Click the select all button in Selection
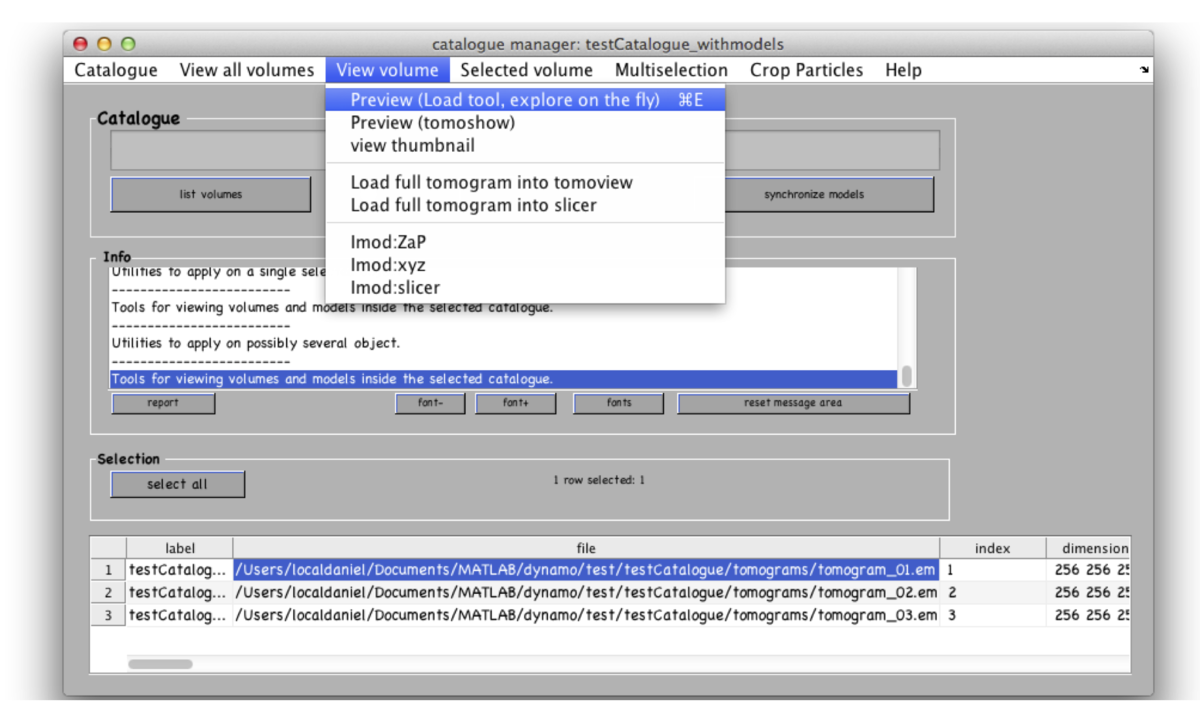Image resolution: width=1200 pixels, height=706 pixels. 177,484
